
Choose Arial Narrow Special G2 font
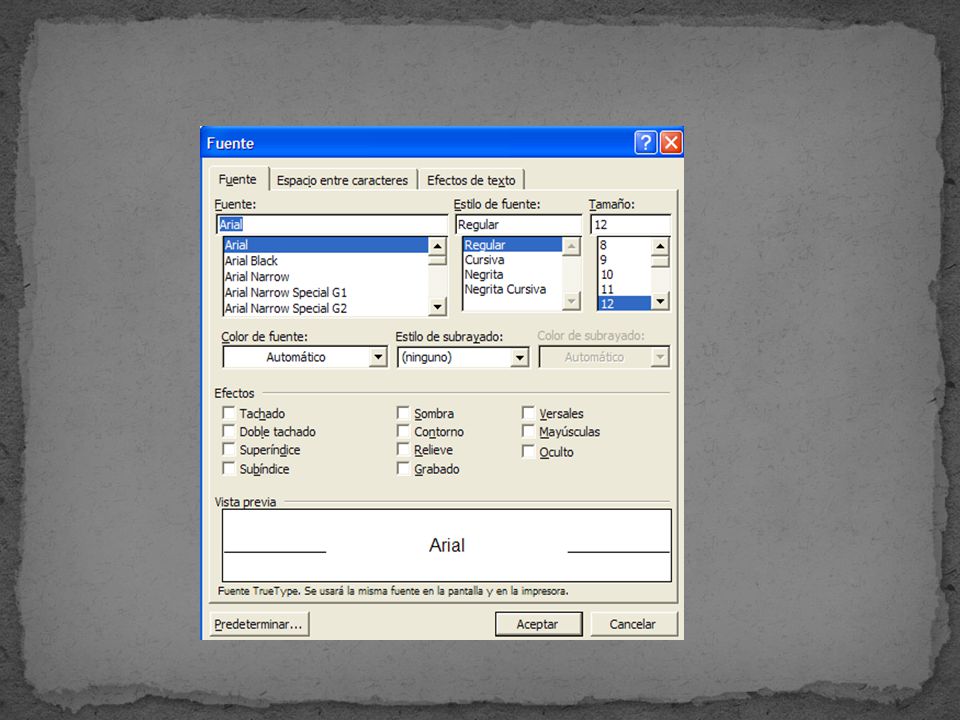[x=326, y=309]
